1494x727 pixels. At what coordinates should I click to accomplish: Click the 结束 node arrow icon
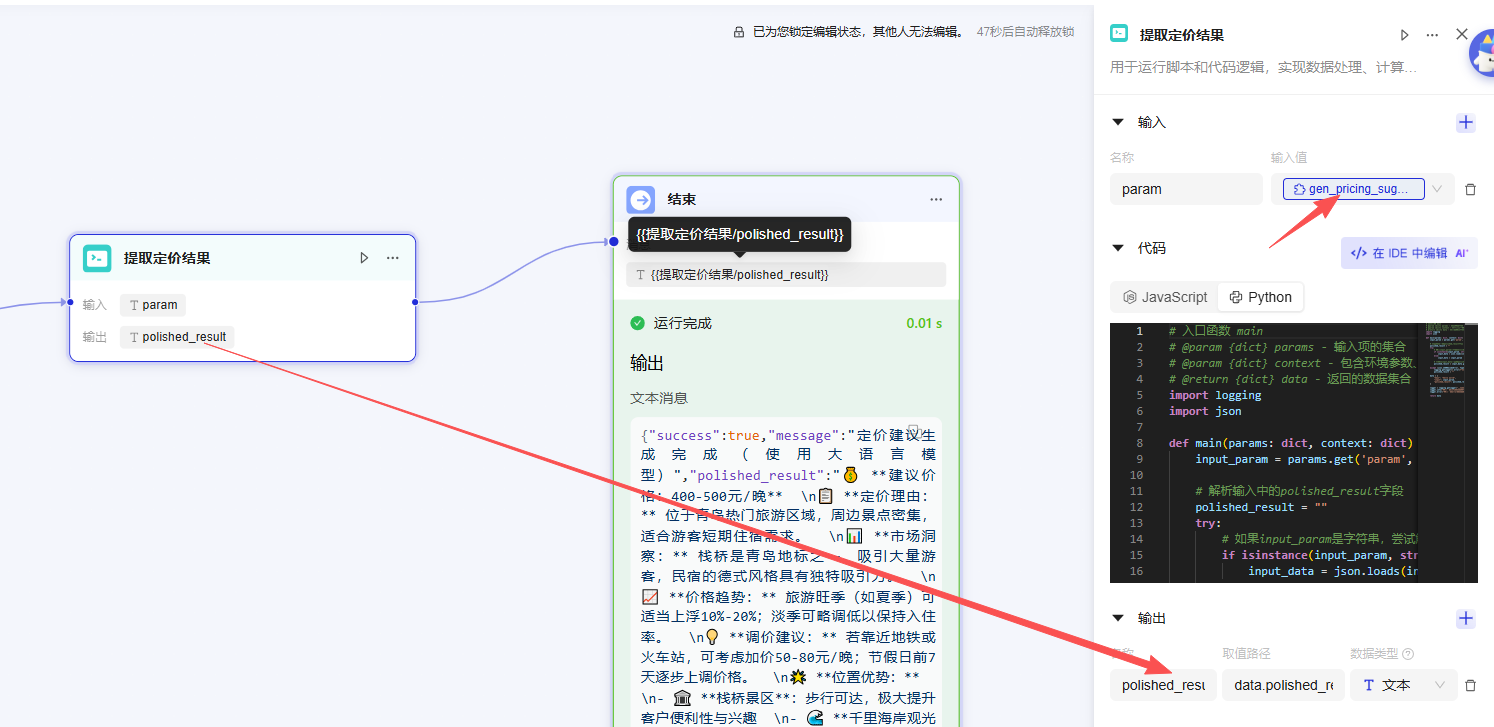click(641, 200)
